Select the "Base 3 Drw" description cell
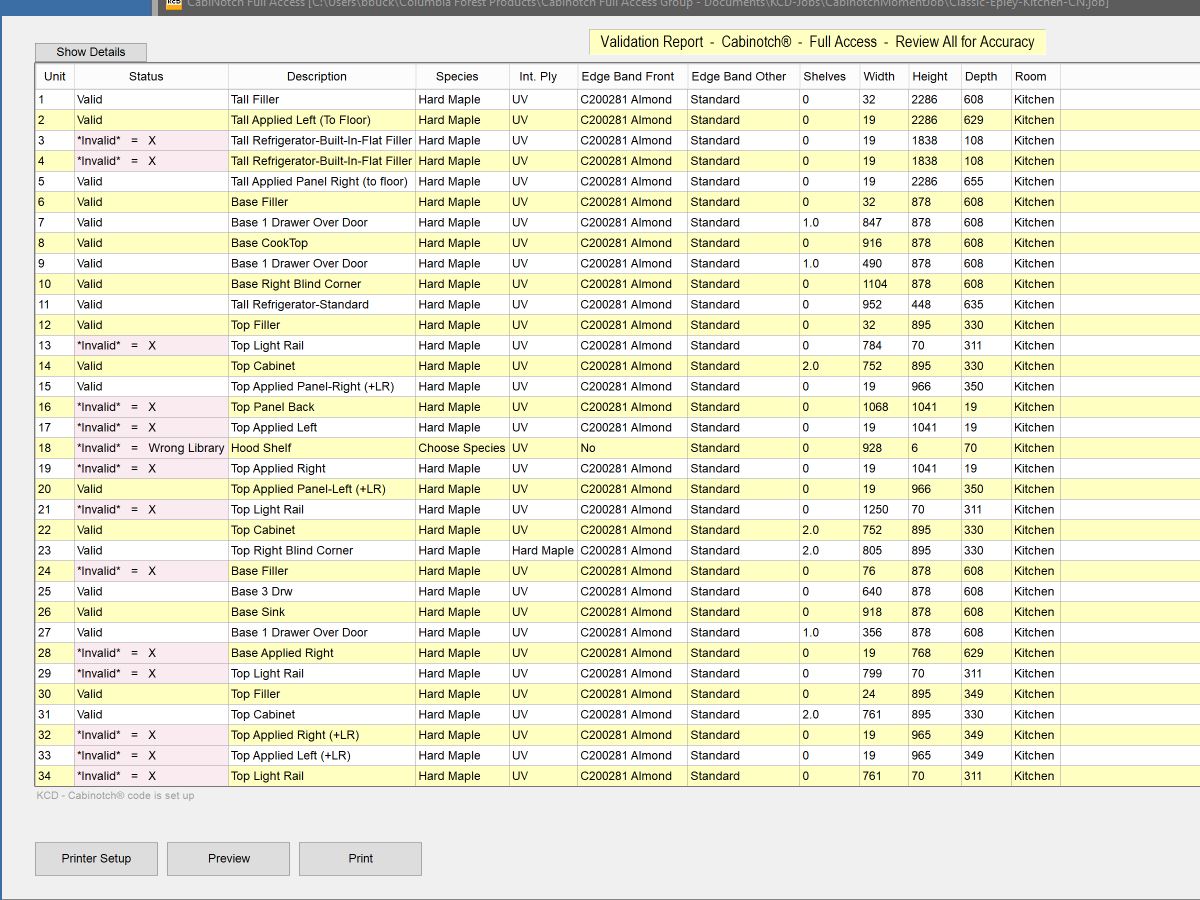This screenshot has height=900, width=1200. pyautogui.click(x=322, y=592)
